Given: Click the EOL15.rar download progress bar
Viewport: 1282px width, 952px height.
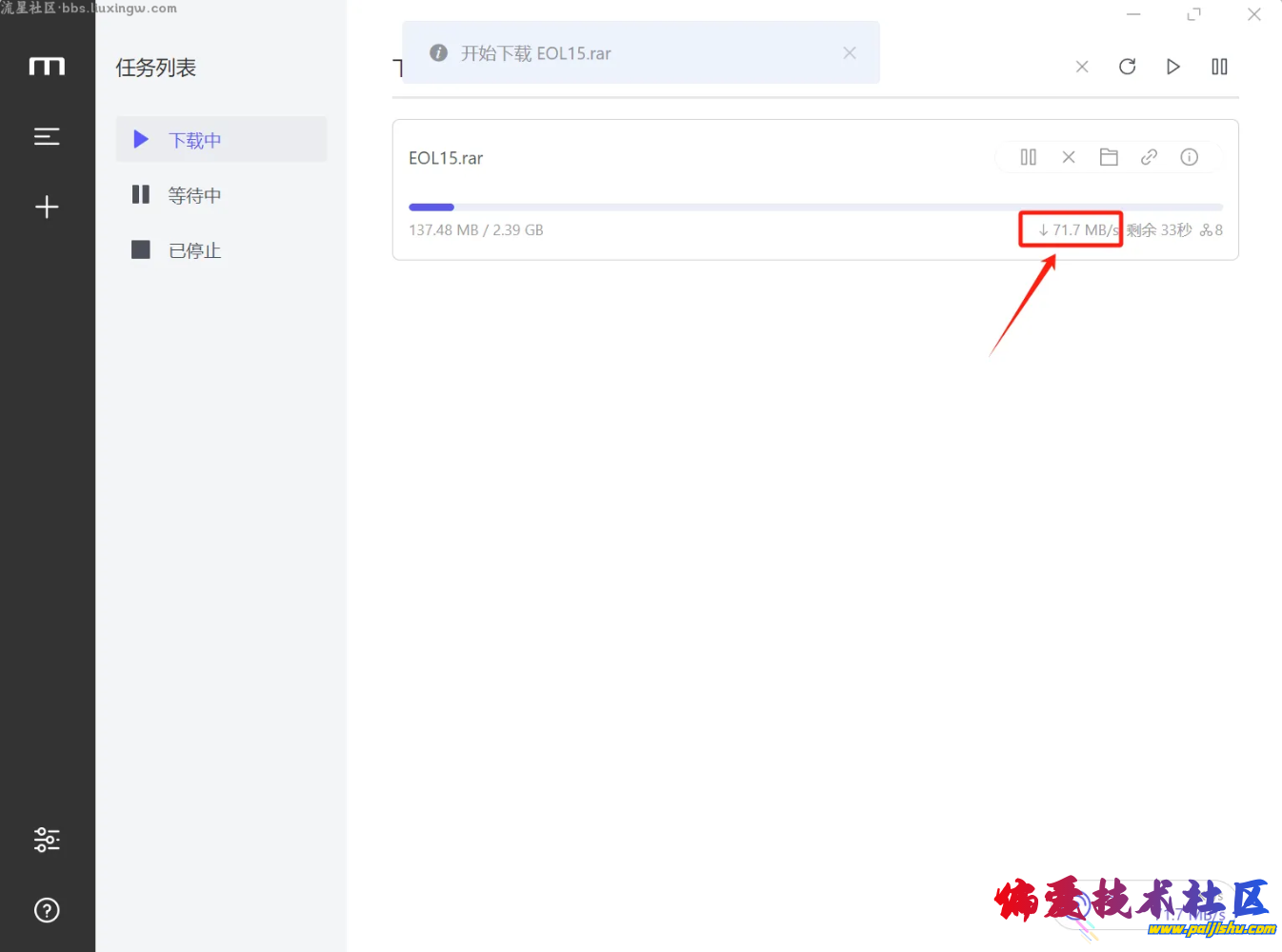Looking at the screenshot, I should 814,207.
